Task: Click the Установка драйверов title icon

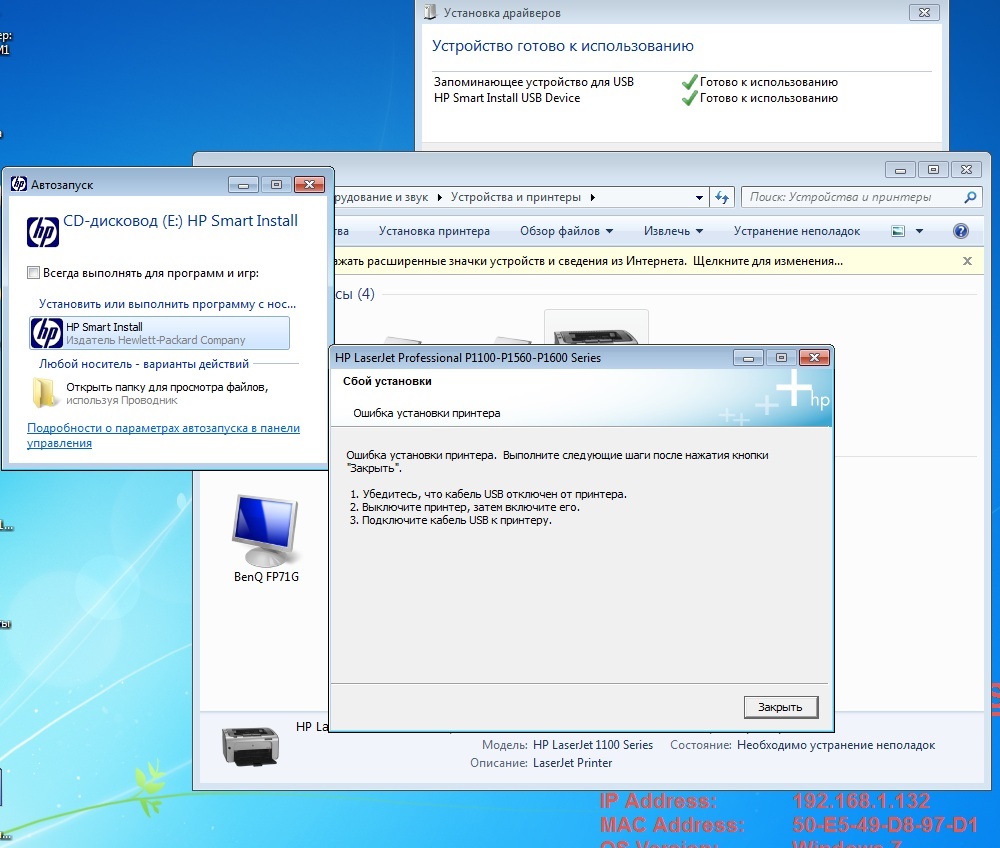Action: (430, 12)
